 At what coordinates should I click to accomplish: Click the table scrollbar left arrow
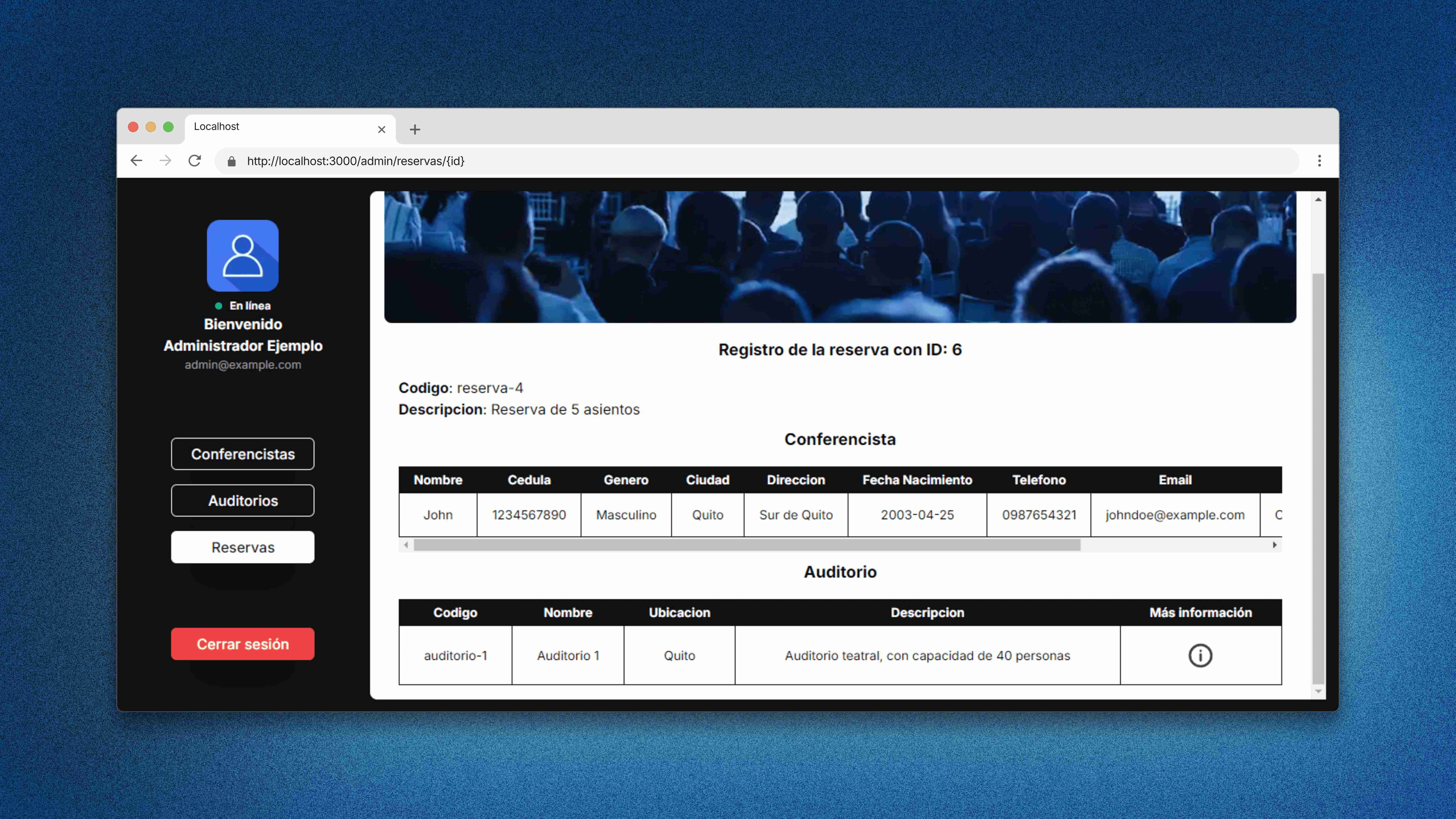[x=406, y=545]
